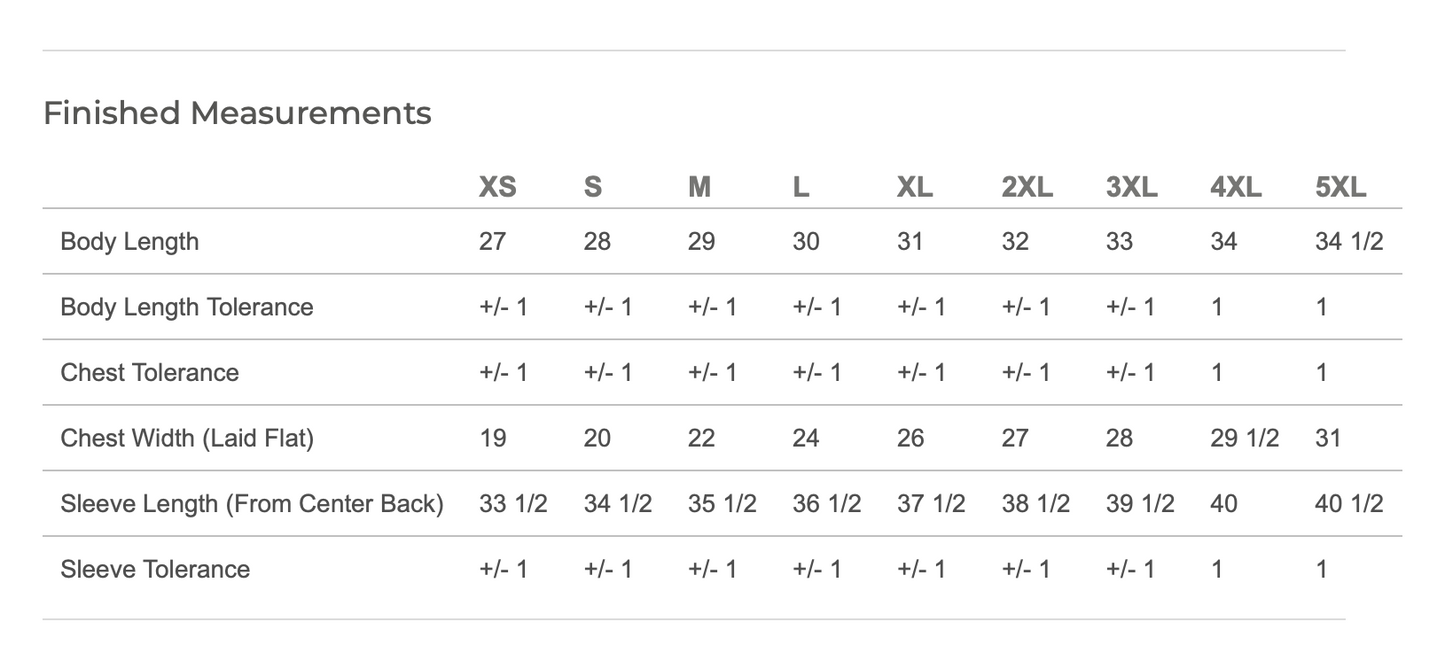The width and height of the screenshot is (1445, 645).
Task: Click the 3XL column header
Action: (x=1132, y=187)
